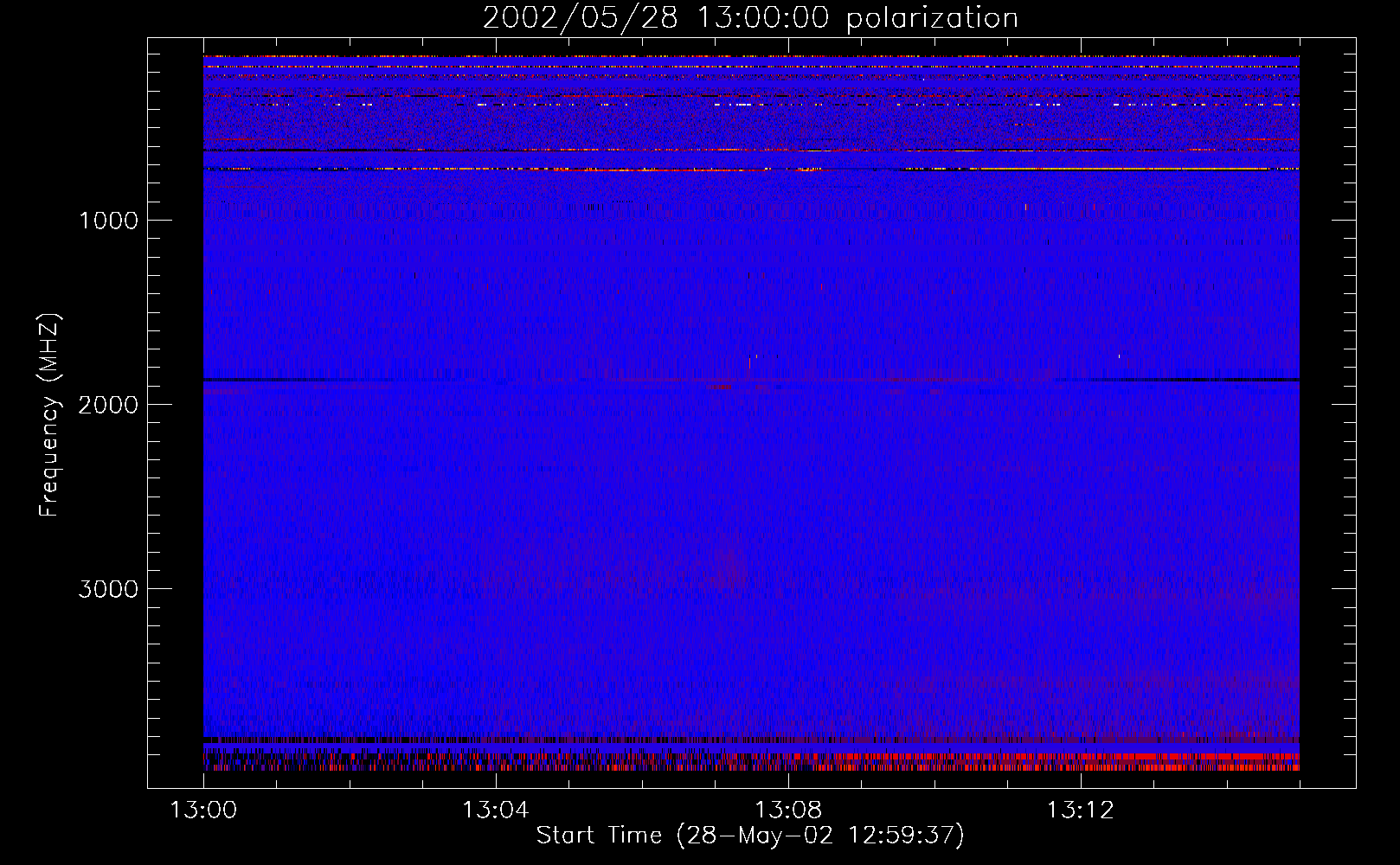Click the 13:04 time tick label
Image resolution: width=1400 pixels, height=865 pixels.
click(495, 811)
